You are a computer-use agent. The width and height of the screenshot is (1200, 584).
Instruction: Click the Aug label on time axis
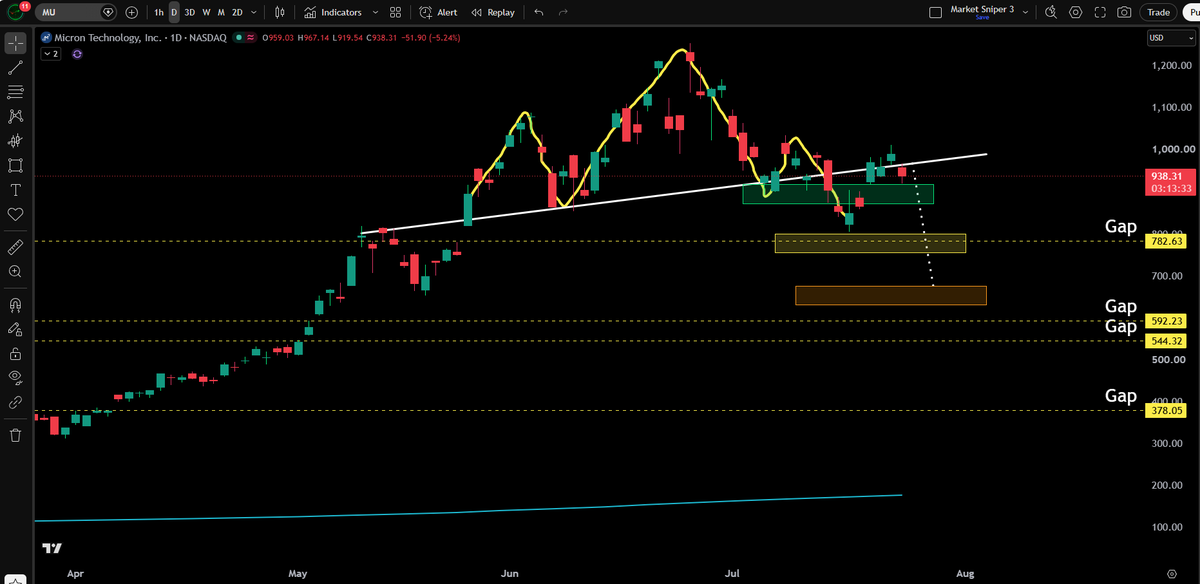pos(965,574)
